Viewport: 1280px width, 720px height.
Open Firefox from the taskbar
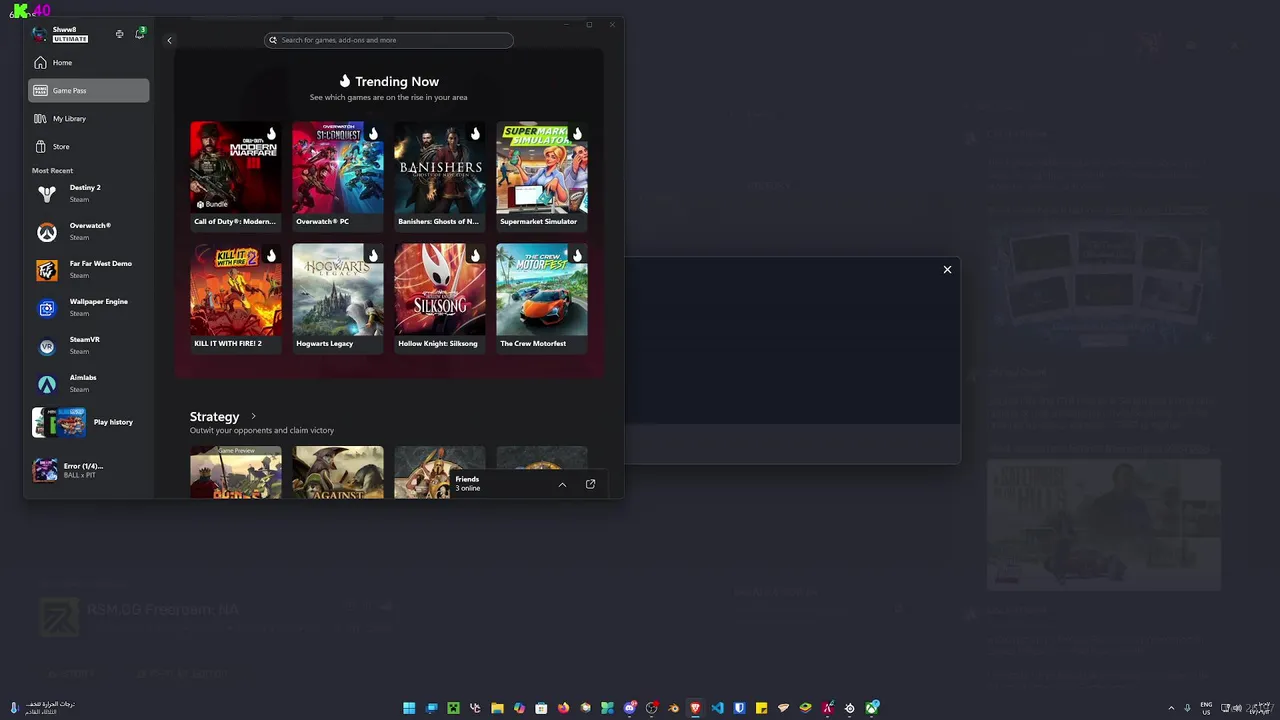(x=563, y=708)
